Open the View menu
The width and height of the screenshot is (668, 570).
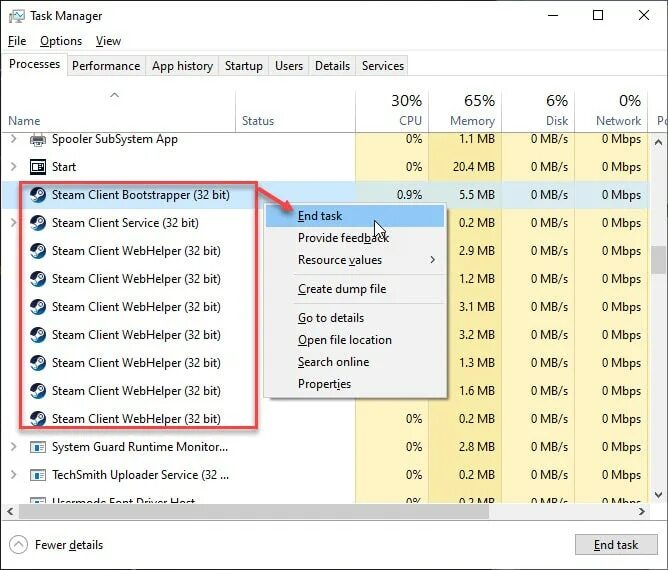coord(108,41)
